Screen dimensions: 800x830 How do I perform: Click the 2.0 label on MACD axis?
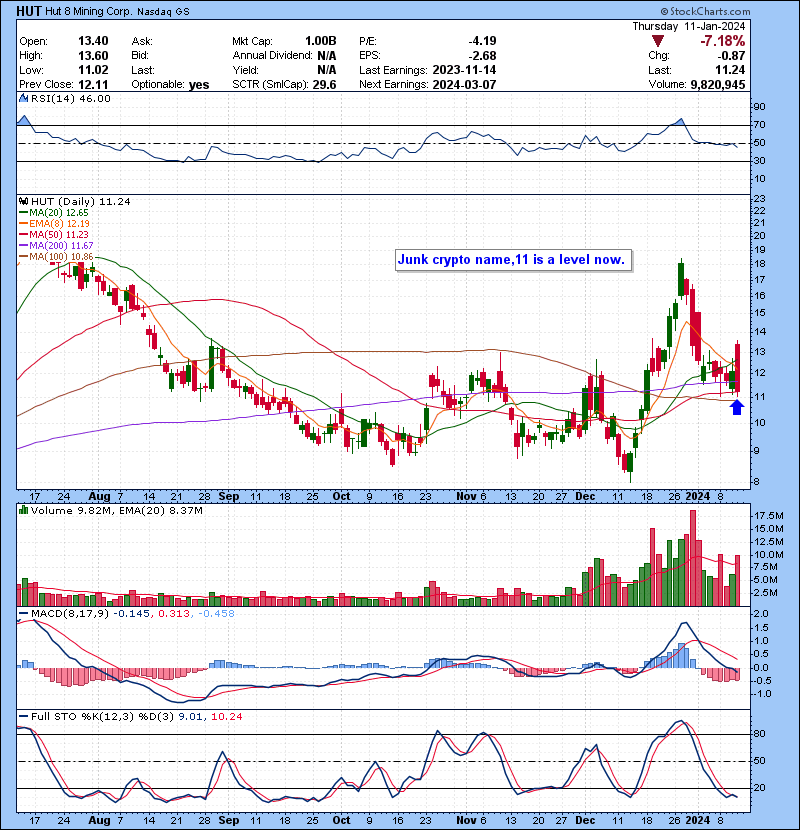pyautogui.click(x=761, y=614)
